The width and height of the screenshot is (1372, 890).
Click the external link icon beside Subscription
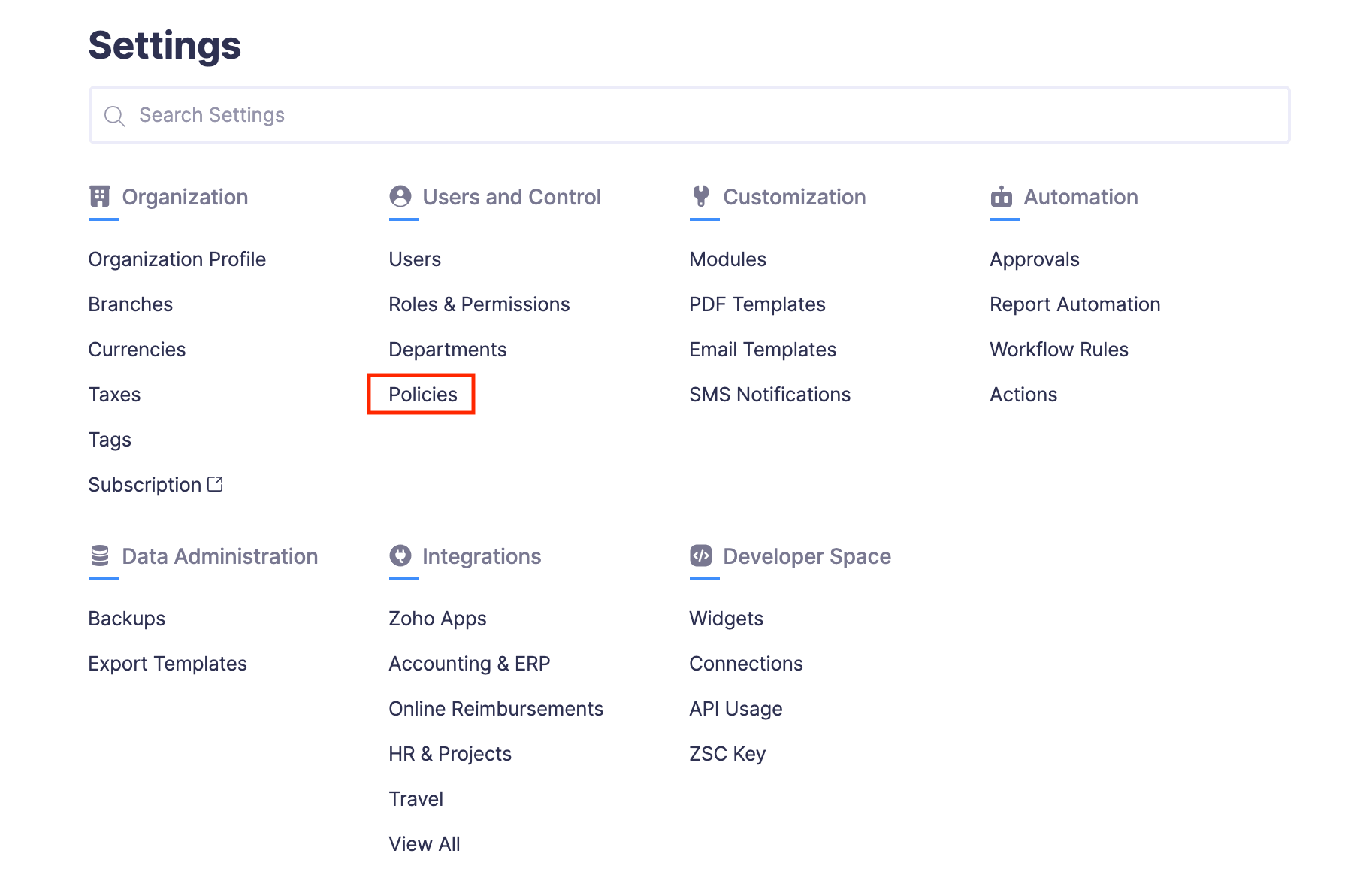click(216, 484)
